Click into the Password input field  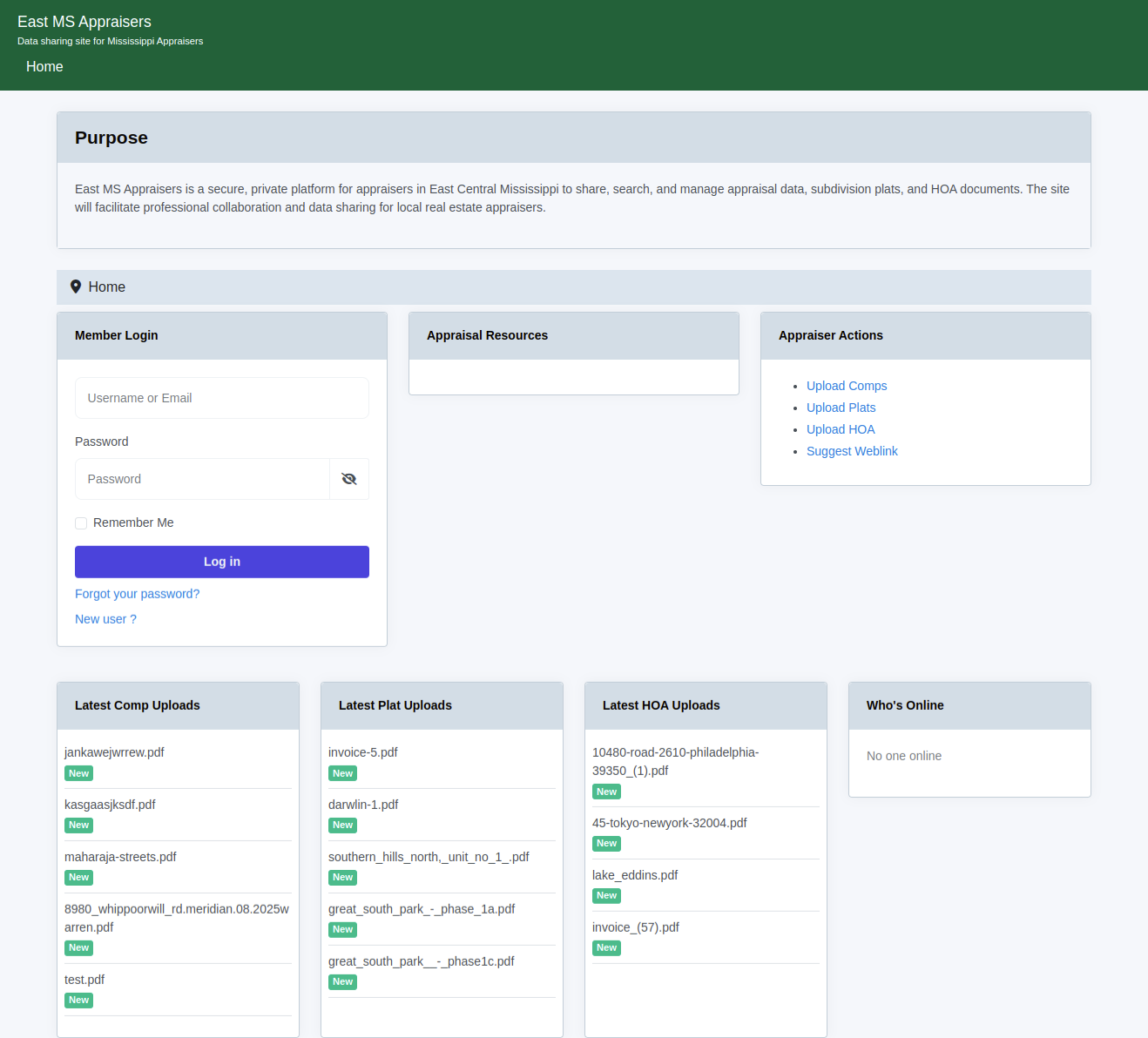click(x=202, y=479)
